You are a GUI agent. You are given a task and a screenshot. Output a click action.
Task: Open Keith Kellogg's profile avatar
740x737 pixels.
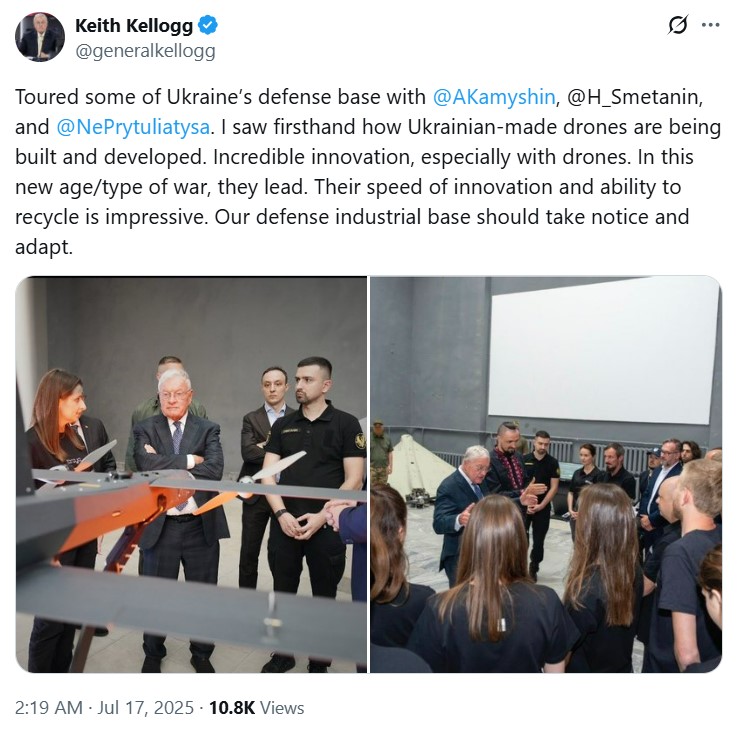pos(40,37)
